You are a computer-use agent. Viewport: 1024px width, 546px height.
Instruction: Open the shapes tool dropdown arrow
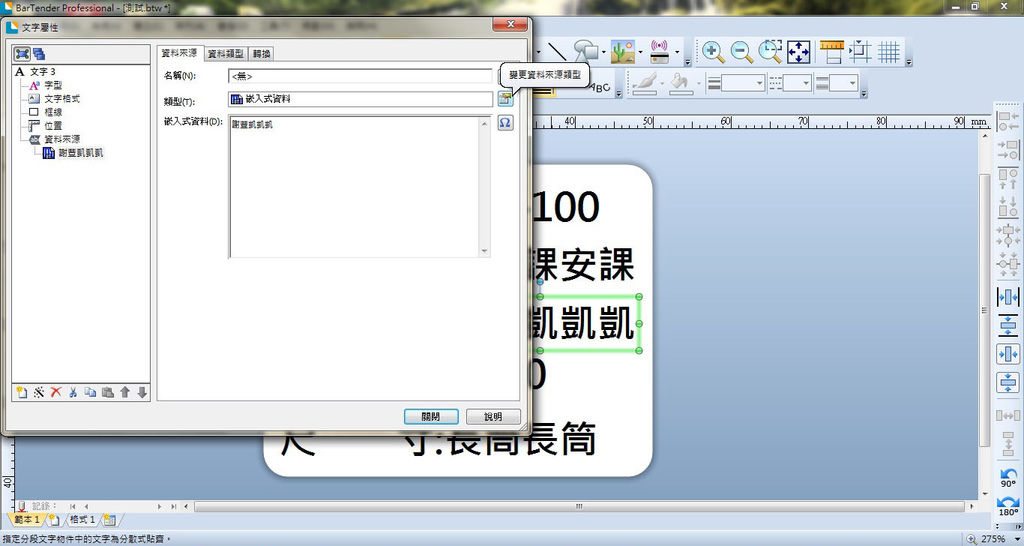[604, 52]
